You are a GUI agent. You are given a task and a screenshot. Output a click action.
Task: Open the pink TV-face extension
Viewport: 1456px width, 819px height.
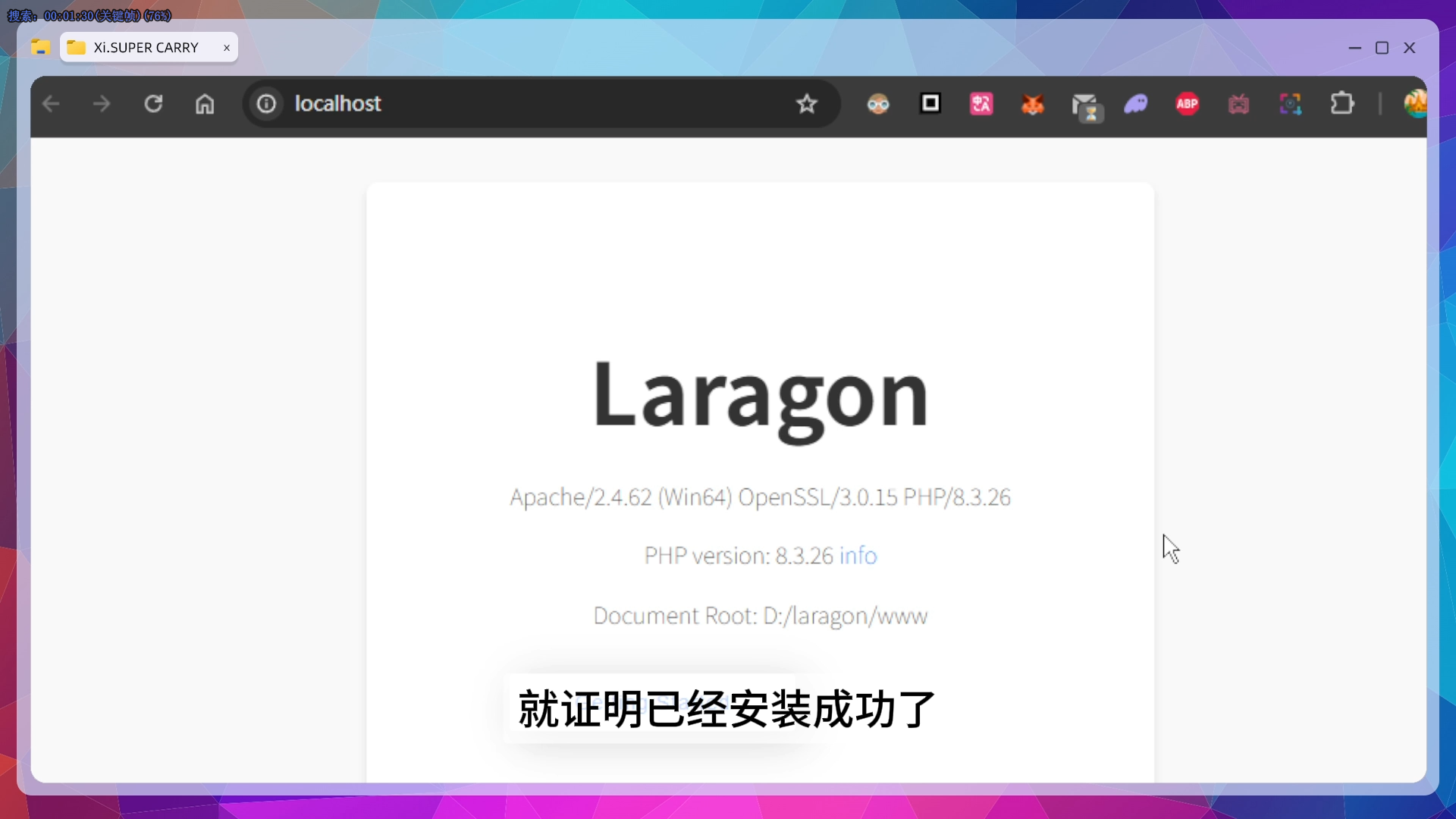pos(1238,104)
